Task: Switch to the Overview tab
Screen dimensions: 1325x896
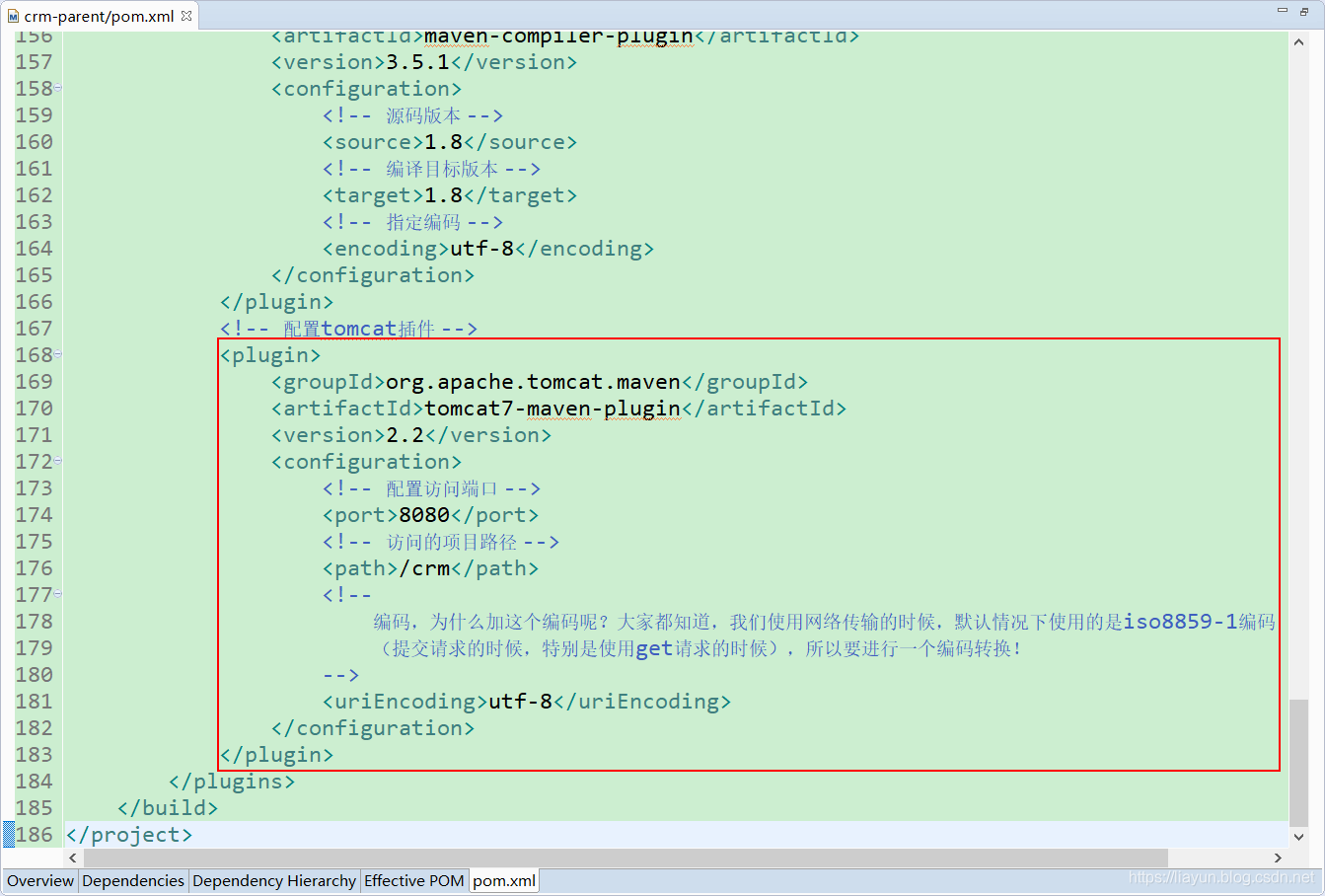Action: pyautogui.click(x=40, y=880)
